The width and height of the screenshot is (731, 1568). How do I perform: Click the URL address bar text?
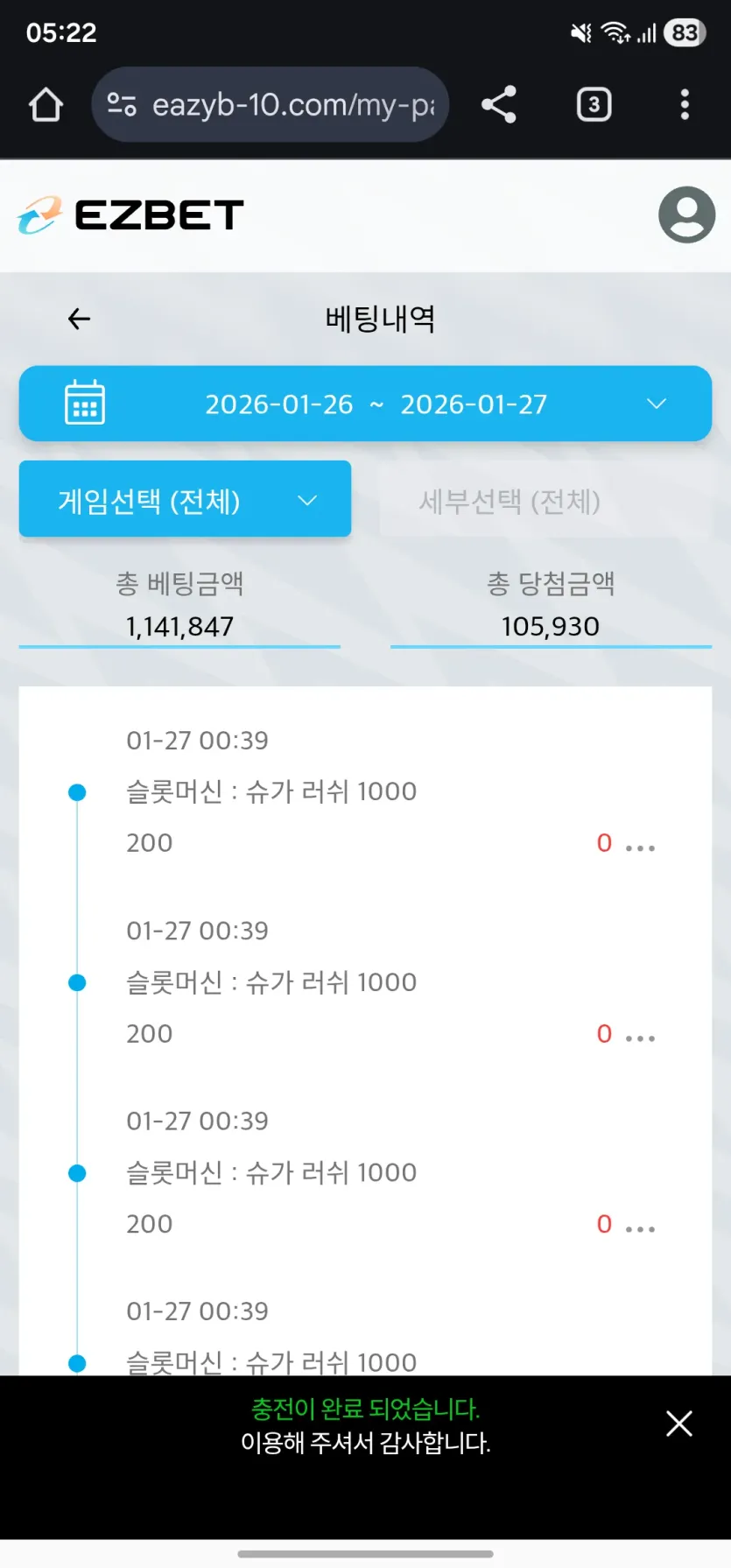click(x=293, y=105)
